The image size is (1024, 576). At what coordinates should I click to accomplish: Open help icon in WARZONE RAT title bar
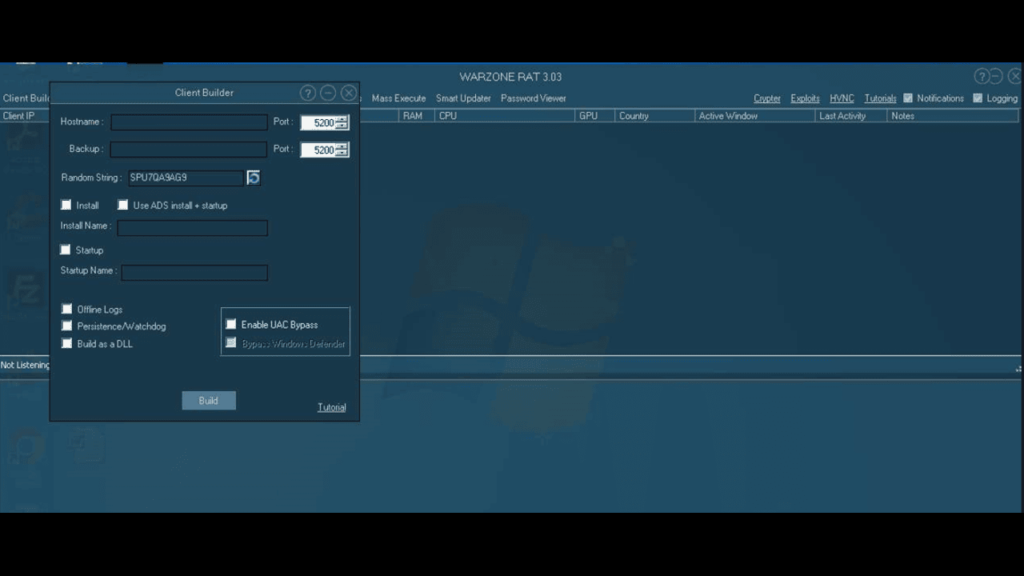pyautogui.click(x=981, y=76)
